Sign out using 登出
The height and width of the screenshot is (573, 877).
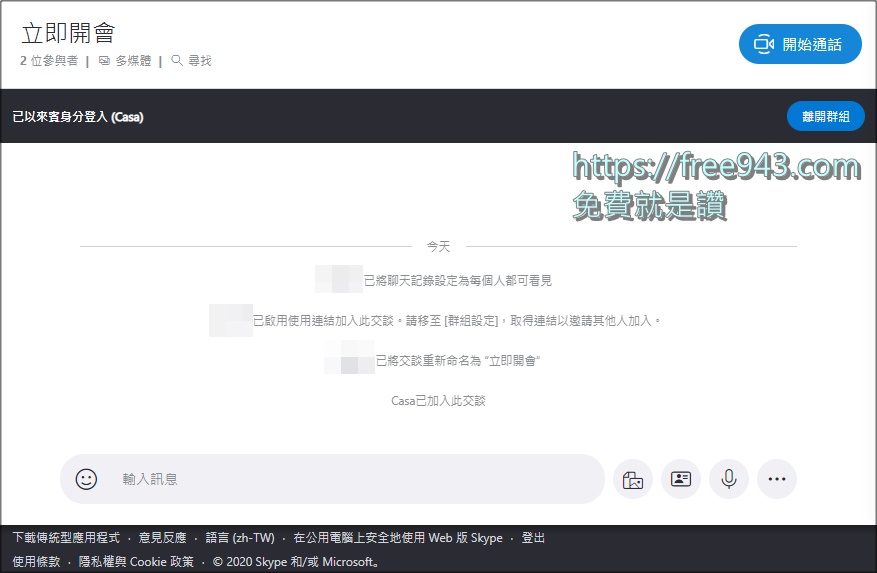533,538
